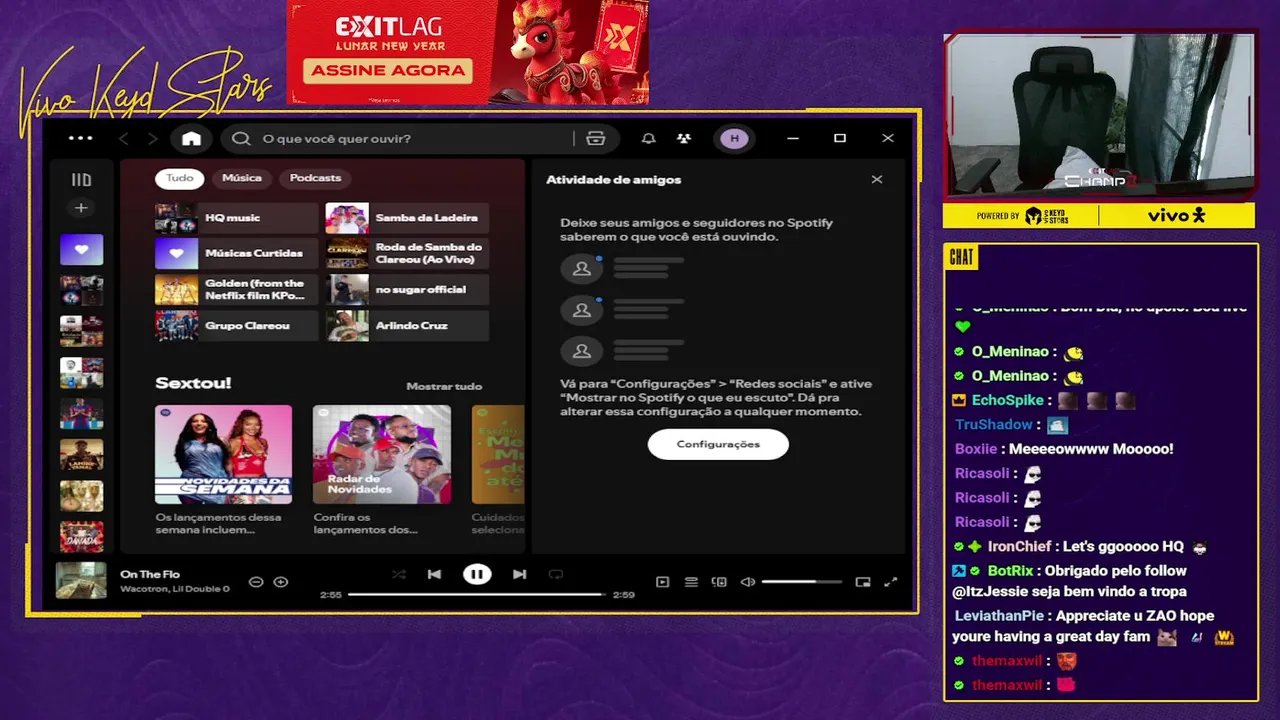The width and height of the screenshot is (1280, 720).
Task: Click 'Mostrar tudo' link
Action: (x=444, y=386)
